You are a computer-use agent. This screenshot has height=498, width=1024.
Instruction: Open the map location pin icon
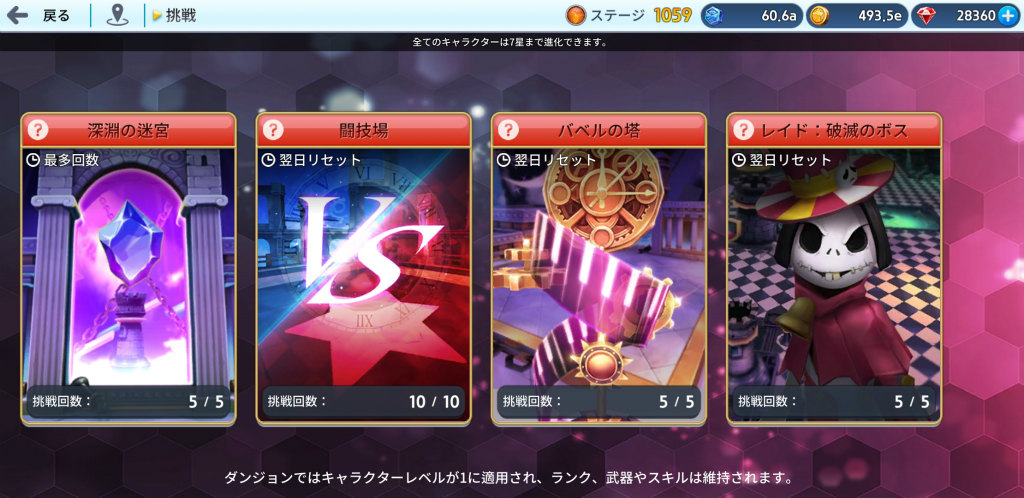[118, 16]
